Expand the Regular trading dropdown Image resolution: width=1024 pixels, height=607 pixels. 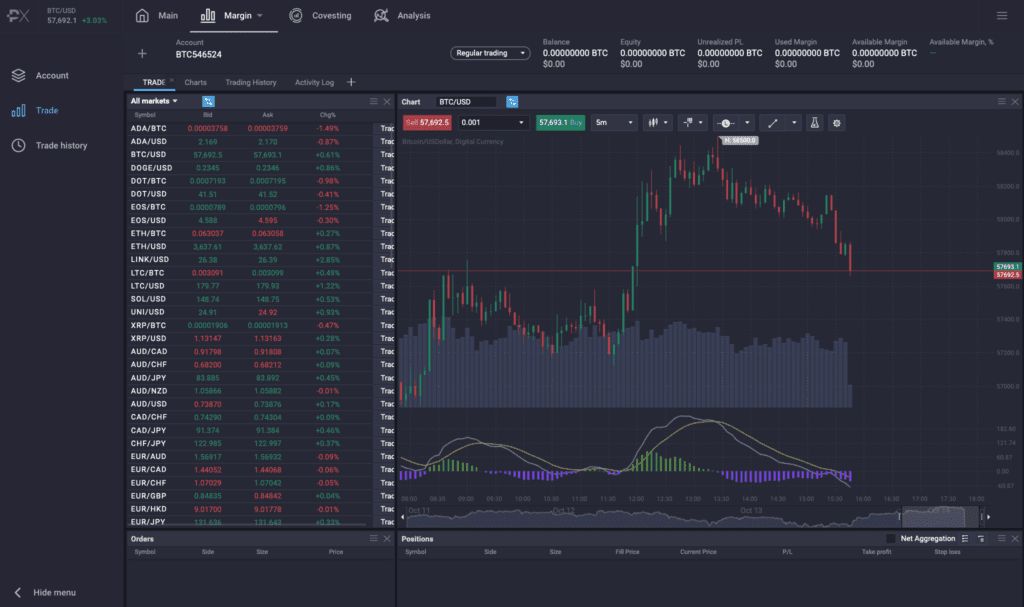coord(490,53)
